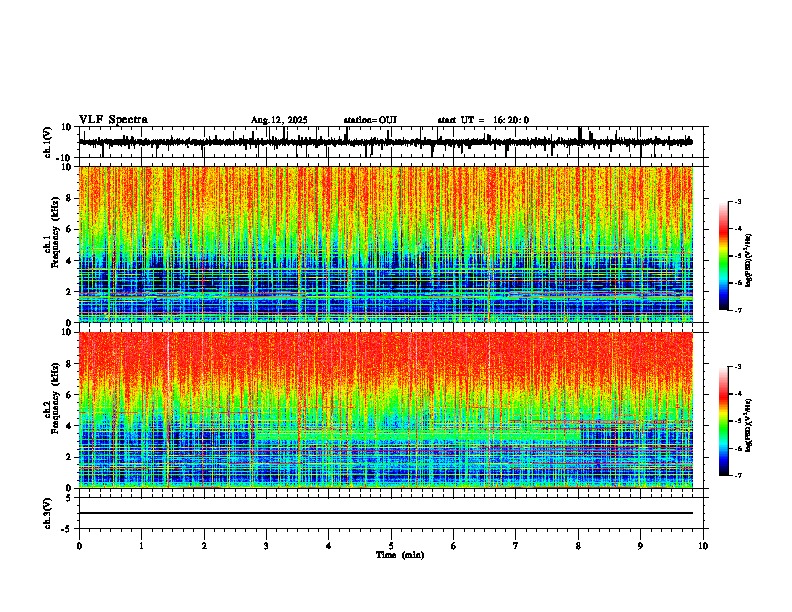Click the "VLF Spectra" plot title
Viewport: 792px width, 612px height.
[x=113, y=120]
